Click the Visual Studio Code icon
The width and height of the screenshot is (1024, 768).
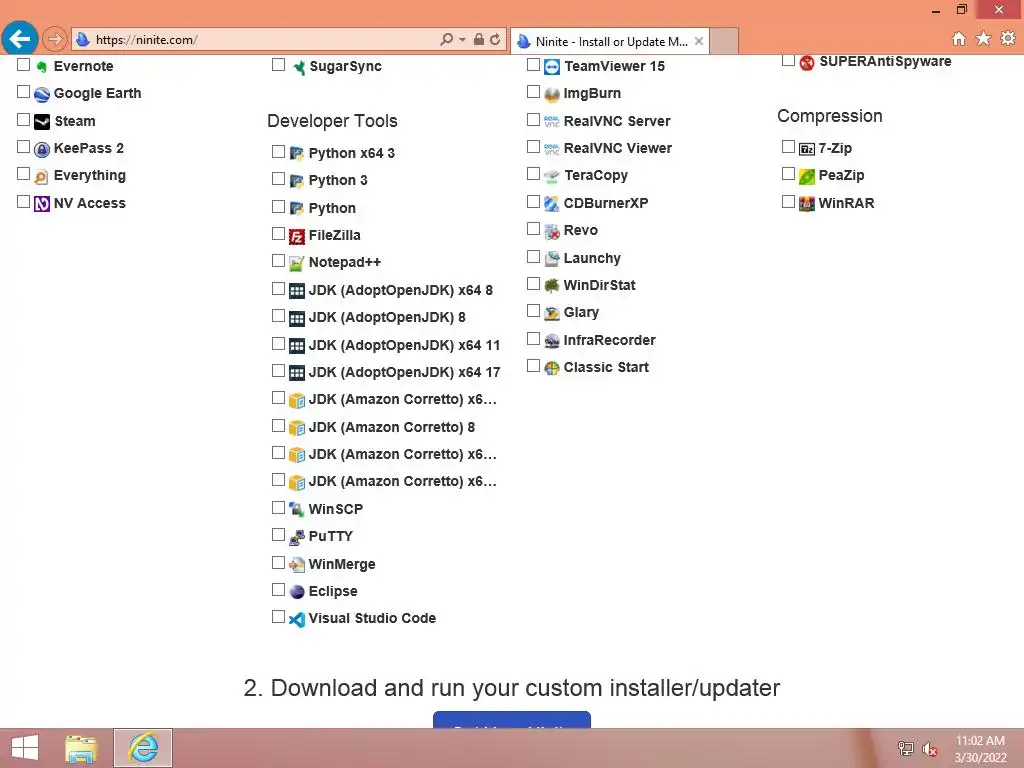pos(296,619)
